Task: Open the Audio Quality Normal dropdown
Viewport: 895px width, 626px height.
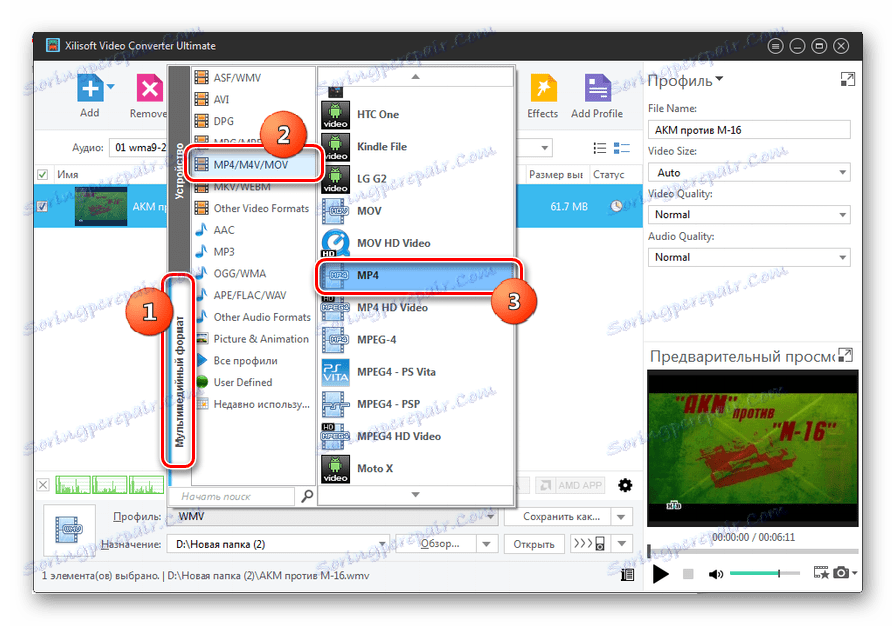Action: pyautogui.click(x=749, y=257)
